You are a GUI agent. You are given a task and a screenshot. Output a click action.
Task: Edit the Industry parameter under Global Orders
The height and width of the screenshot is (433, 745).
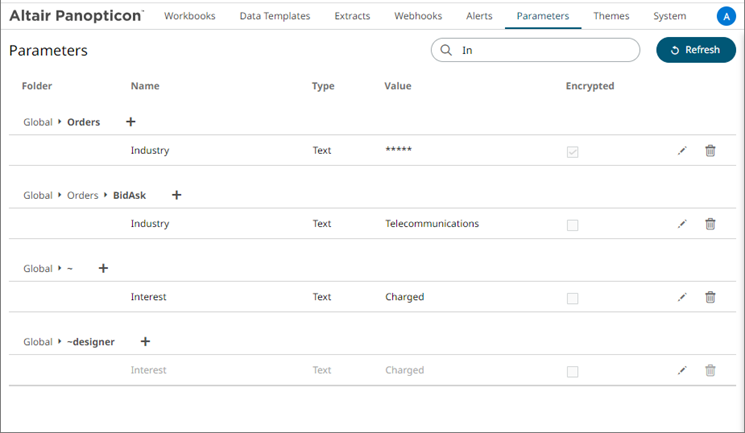[x=682, y=151]
